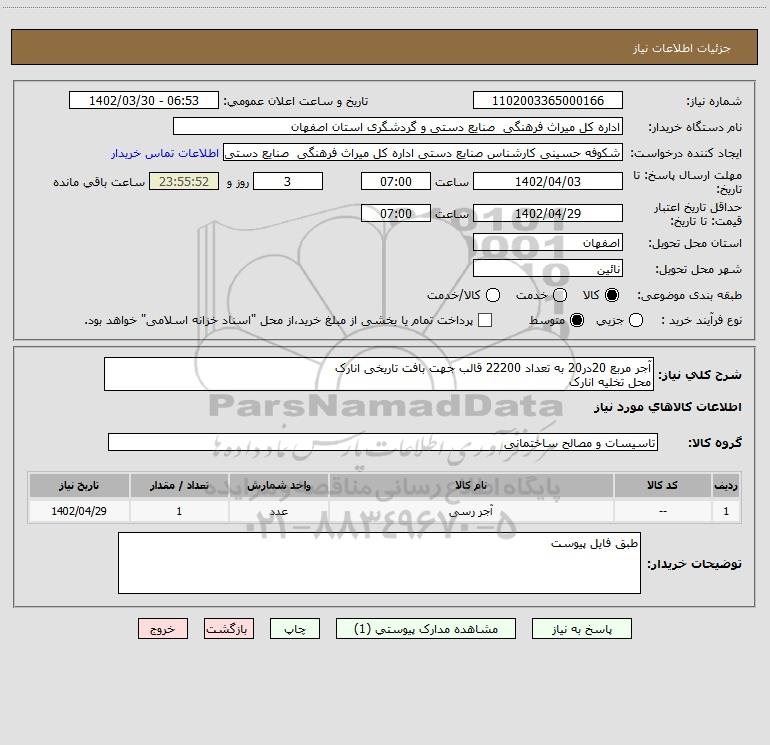This screenshot has width=770, height=745.
Task: Choose جزیی purchase process type
Action: tap(635, 320)
